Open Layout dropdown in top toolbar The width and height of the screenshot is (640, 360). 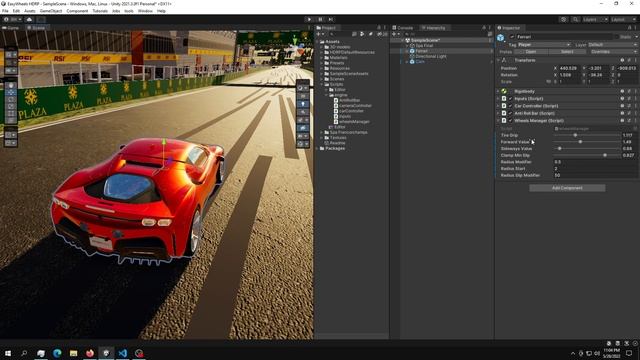tap(623, 19)
